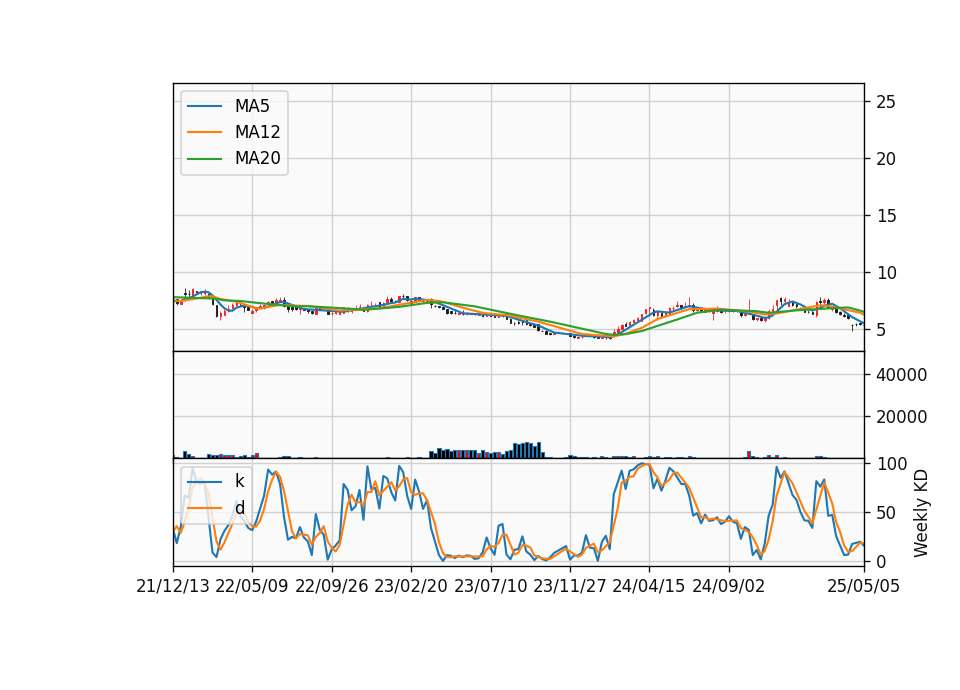The height and width of the screenshot is (690, 960).
Task: Click the 24/09/02 date tick label
Action: [x=729, y=586]
